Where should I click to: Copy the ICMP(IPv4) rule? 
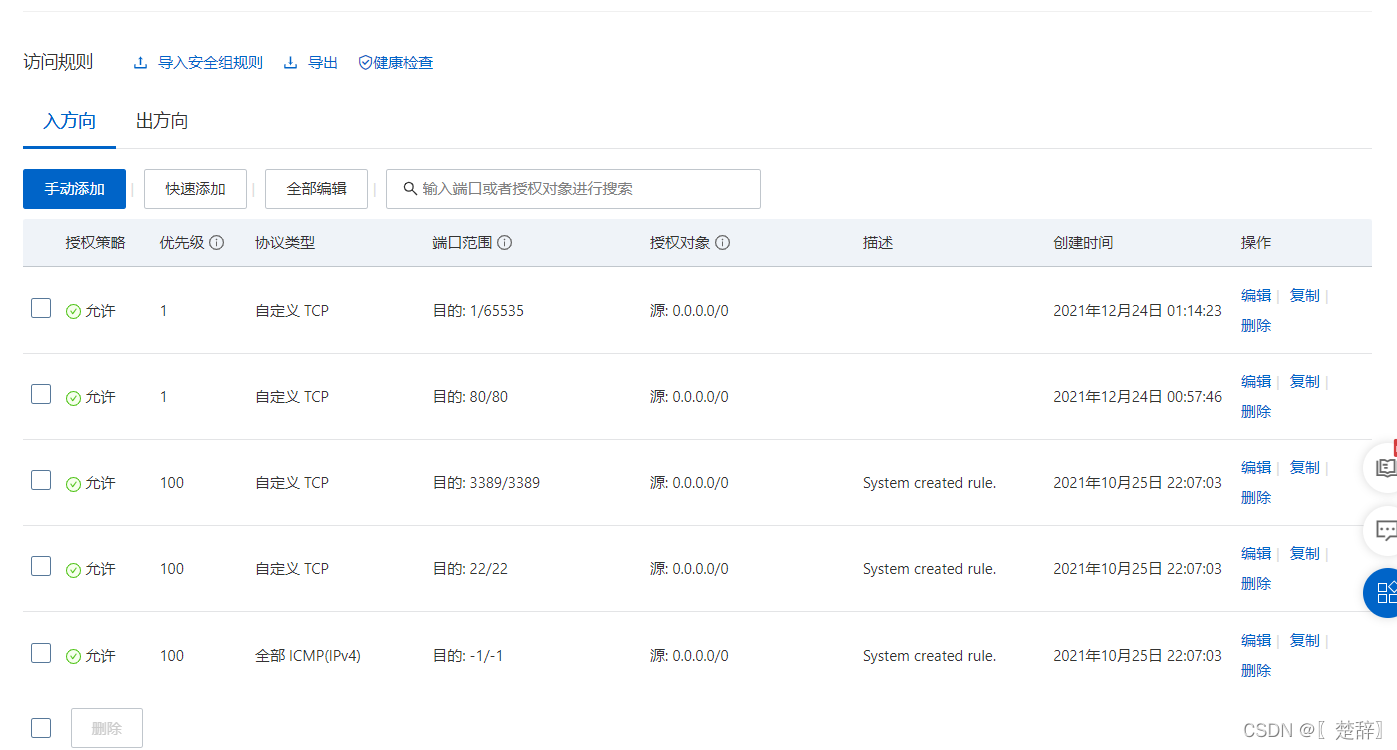click(x=1305, y=641)
